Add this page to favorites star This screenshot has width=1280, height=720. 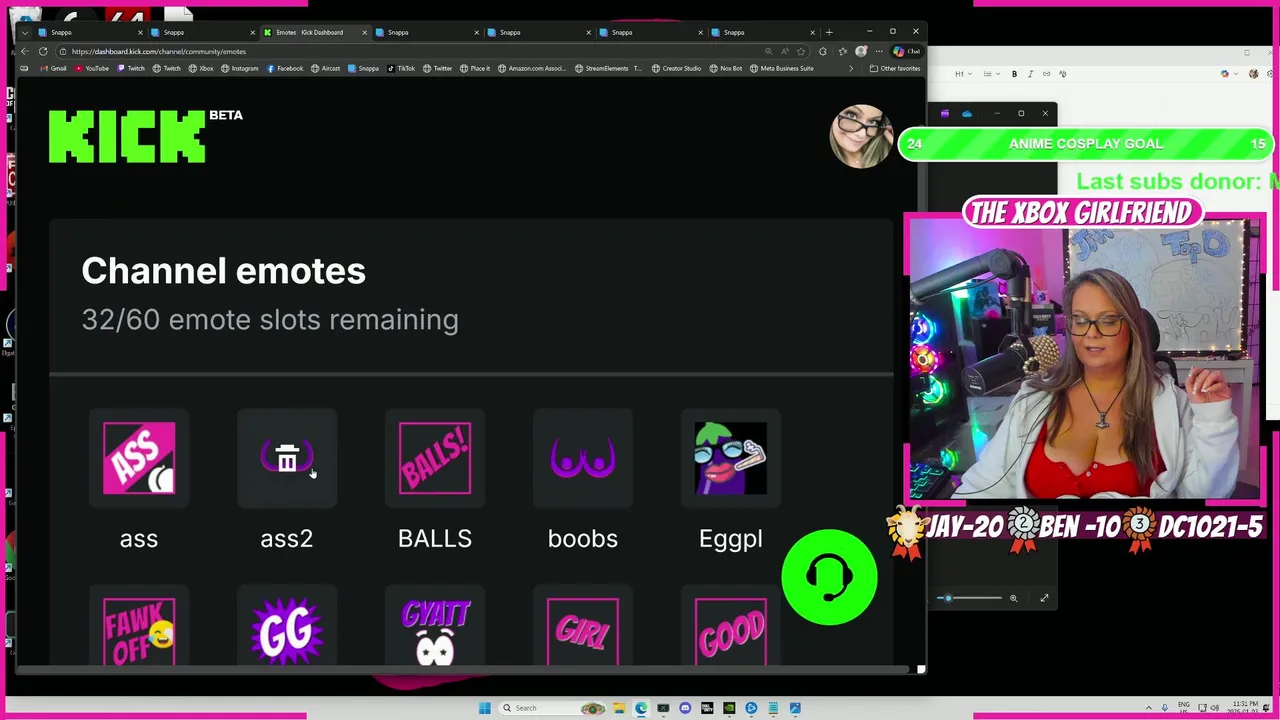point(801,51)
